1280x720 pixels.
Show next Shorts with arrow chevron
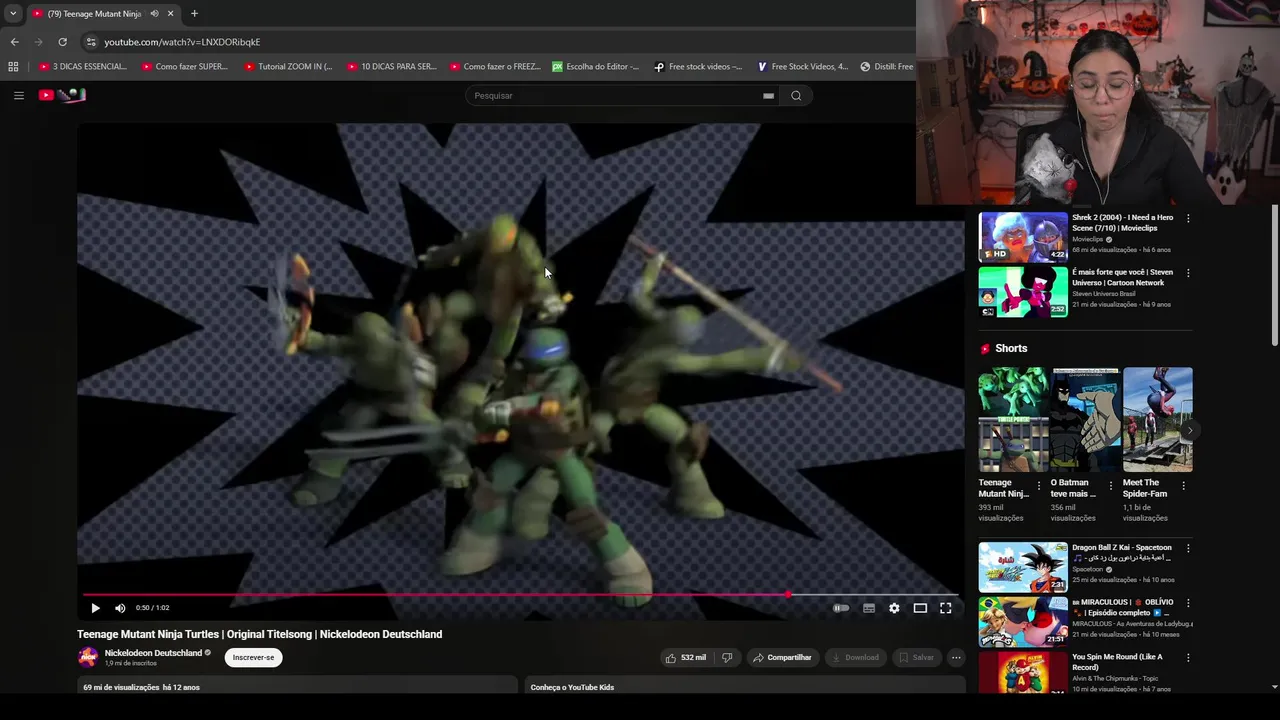pos(1190,431)
